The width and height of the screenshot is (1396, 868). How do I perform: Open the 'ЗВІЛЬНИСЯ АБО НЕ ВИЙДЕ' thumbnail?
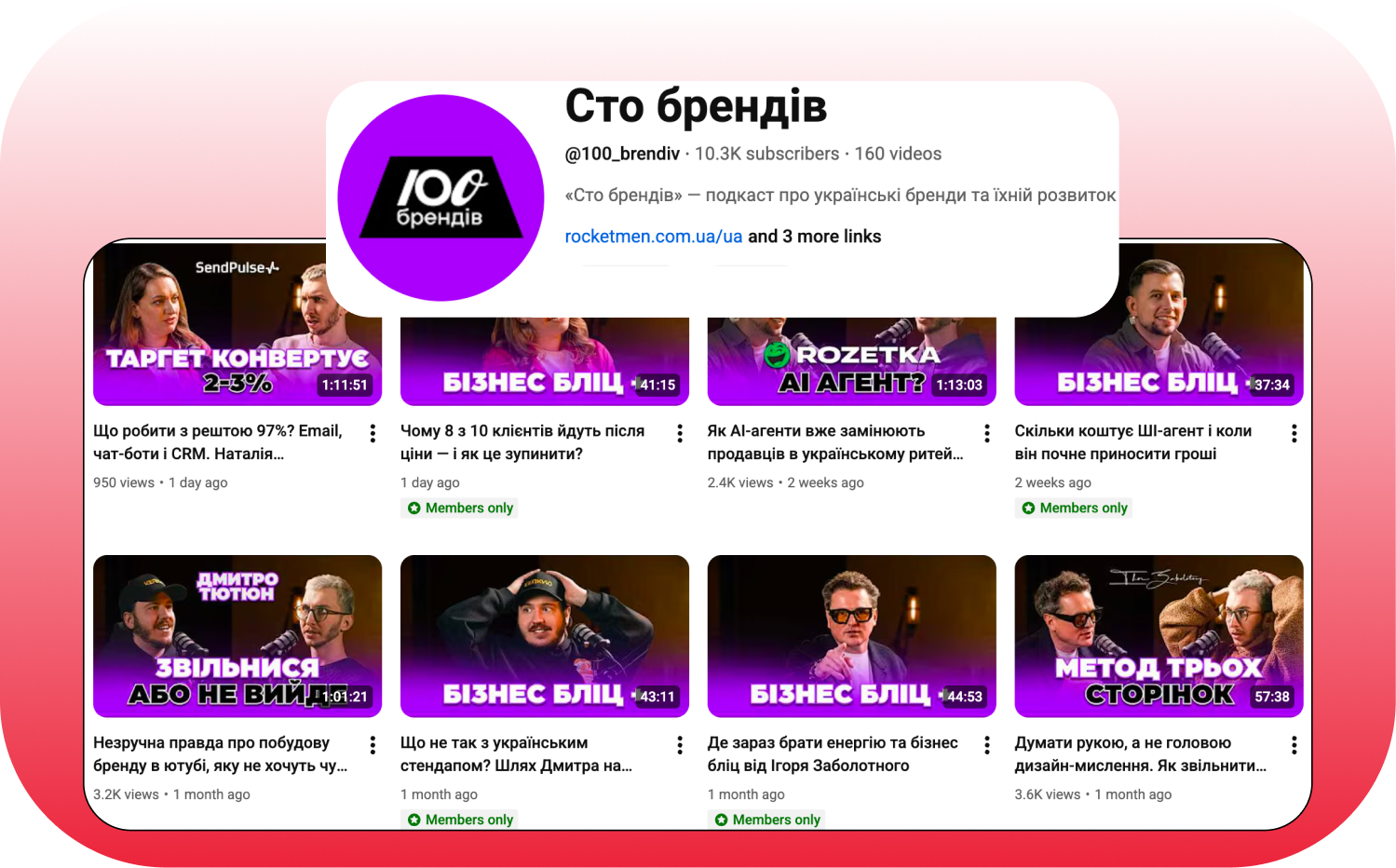[237, 636]
